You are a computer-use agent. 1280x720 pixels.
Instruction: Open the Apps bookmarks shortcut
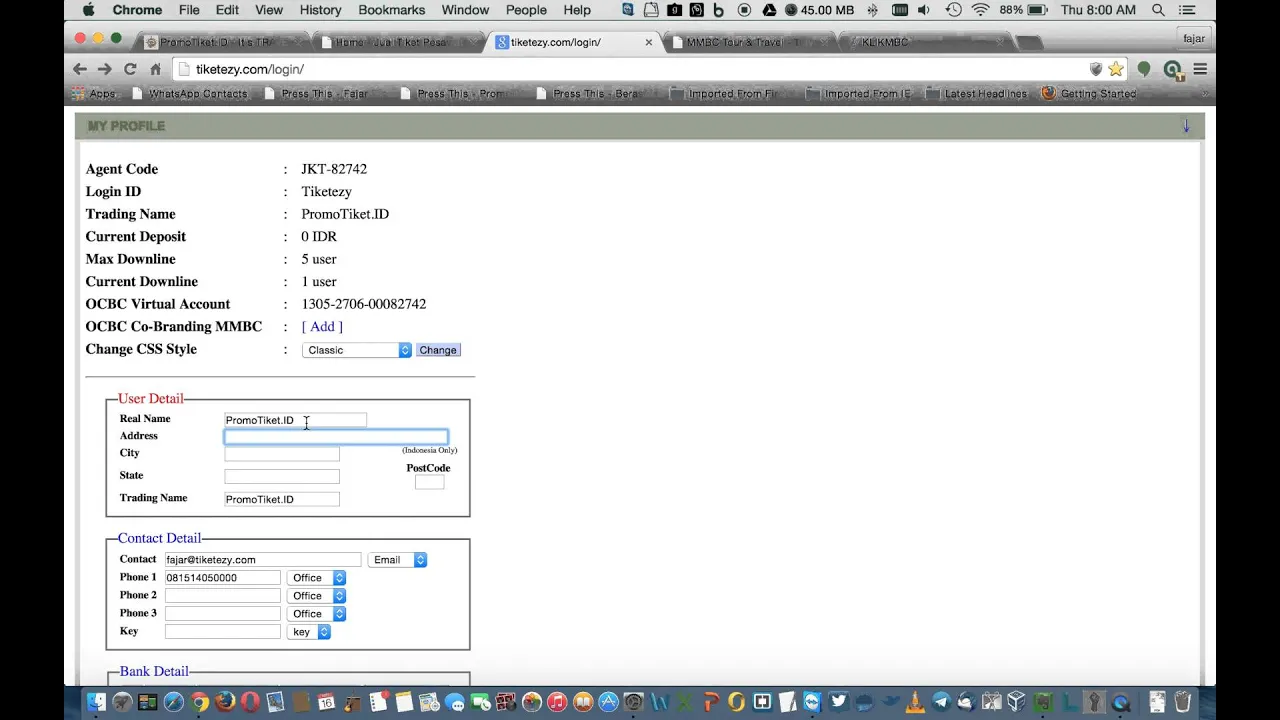coord(93,94)
